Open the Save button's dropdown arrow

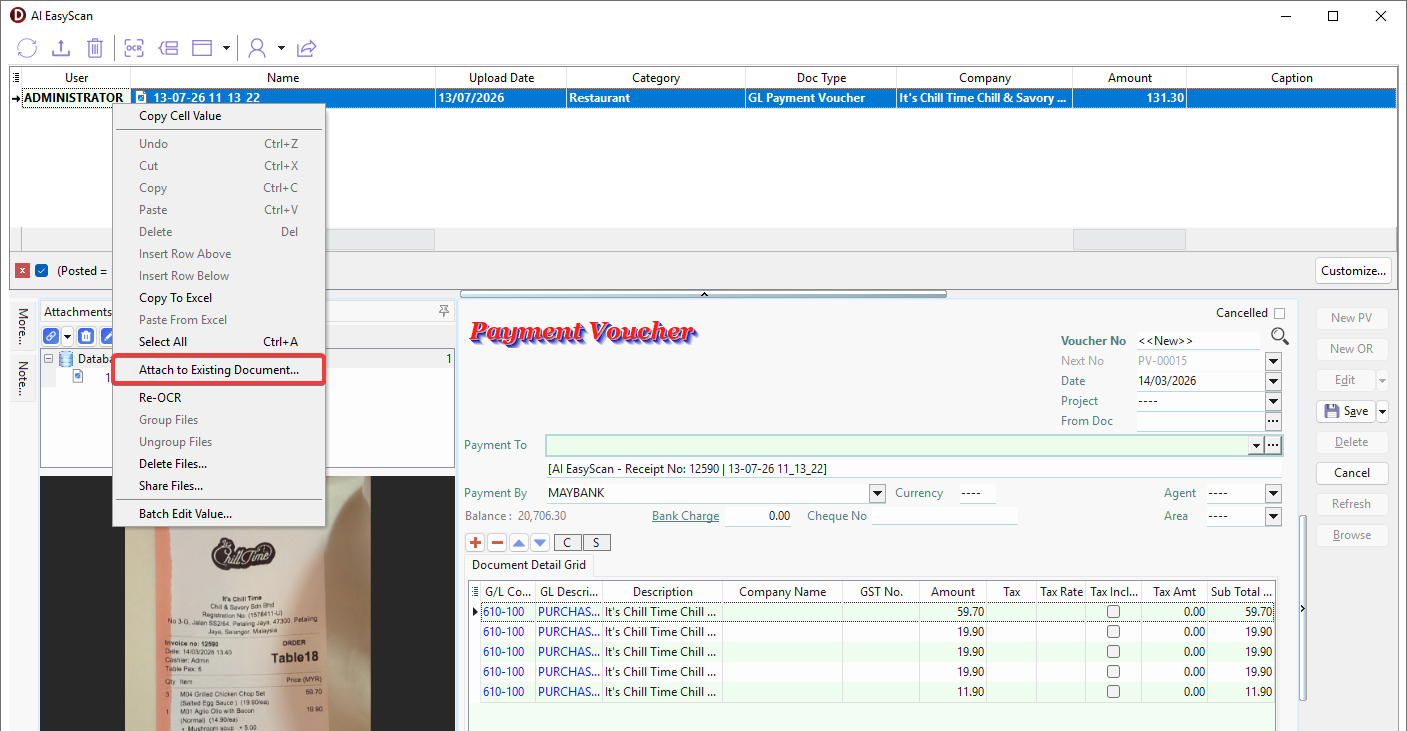point(1383,411)
